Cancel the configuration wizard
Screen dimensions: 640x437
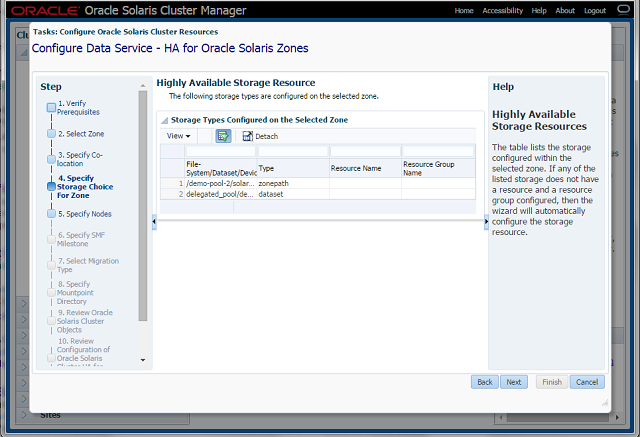click(x=587, y=382)
